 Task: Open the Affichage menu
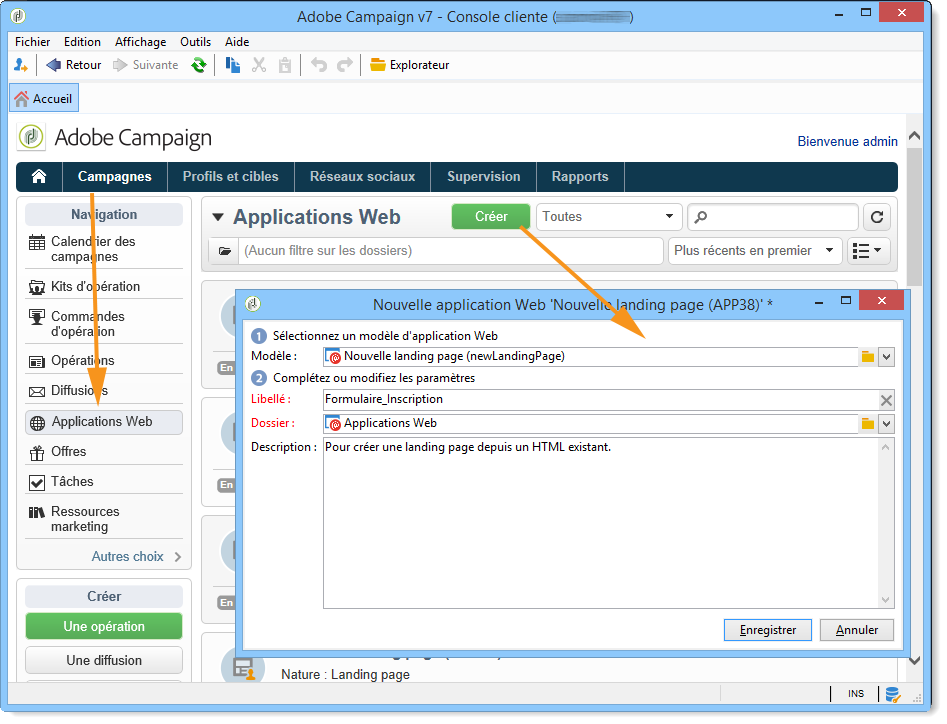tap(141, 42)
